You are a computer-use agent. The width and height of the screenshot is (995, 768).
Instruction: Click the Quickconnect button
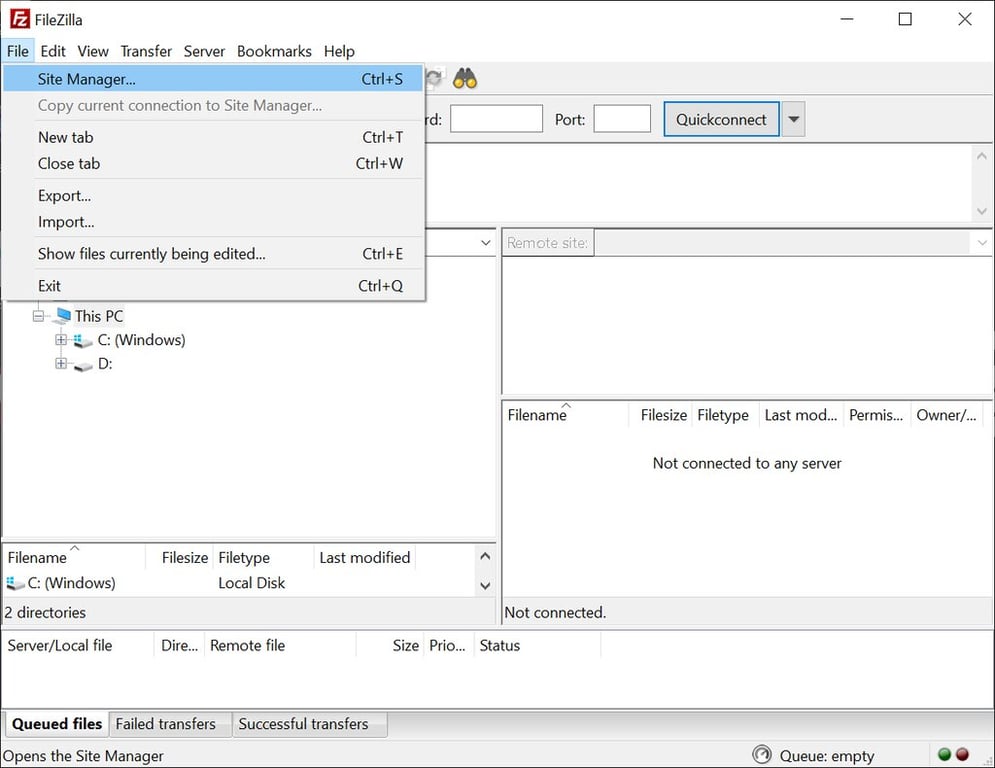click(x=721, y=118)
